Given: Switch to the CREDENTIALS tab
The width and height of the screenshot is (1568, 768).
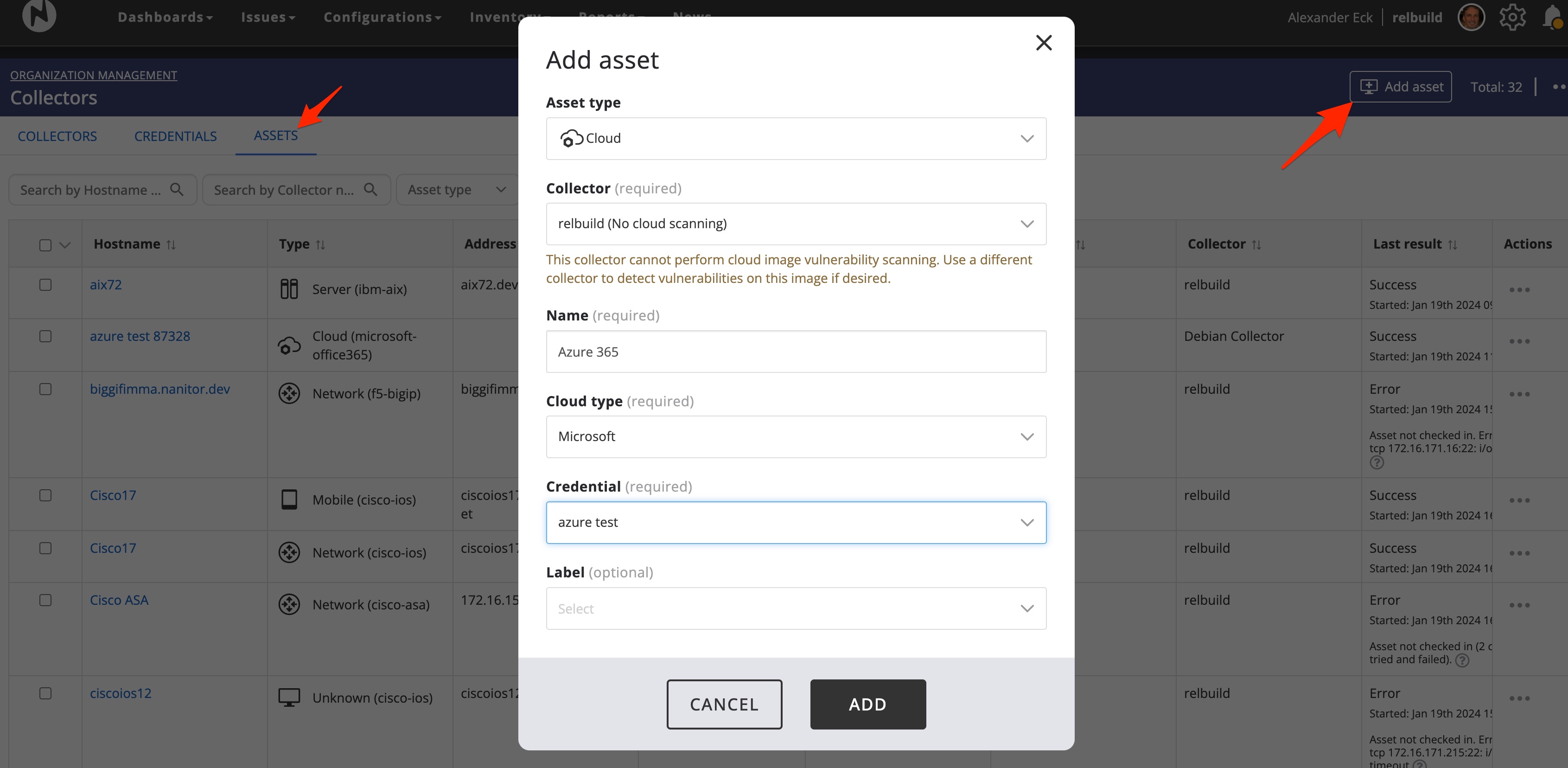Looking at the screenshot, I should tap(175, 136).
